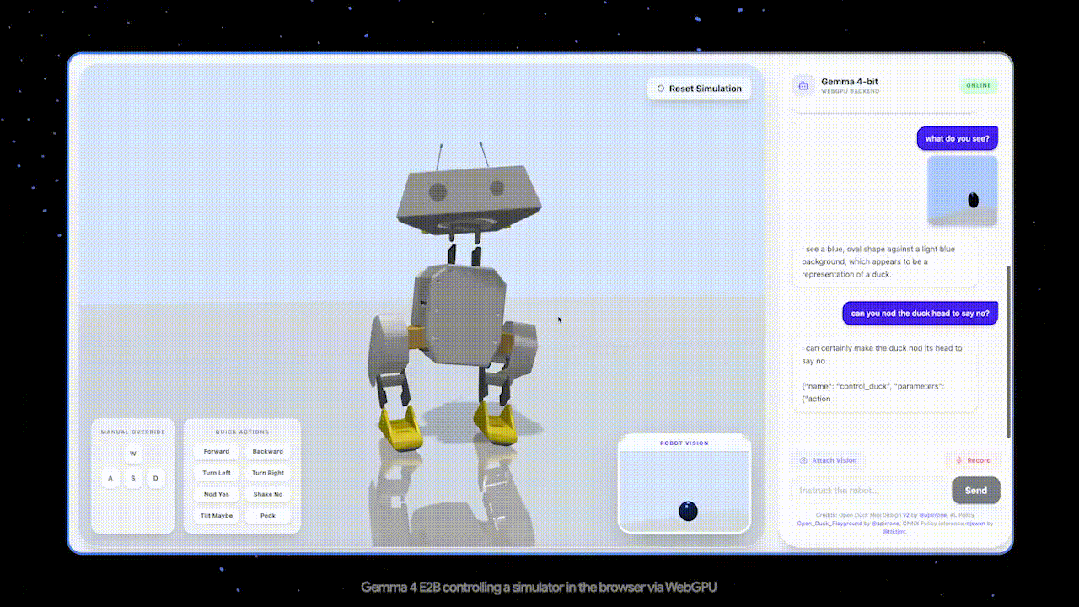1079x607 pixels.
Task: Trigger the Backward quick action
Action: pyautogui.click(x=268, y=452)
